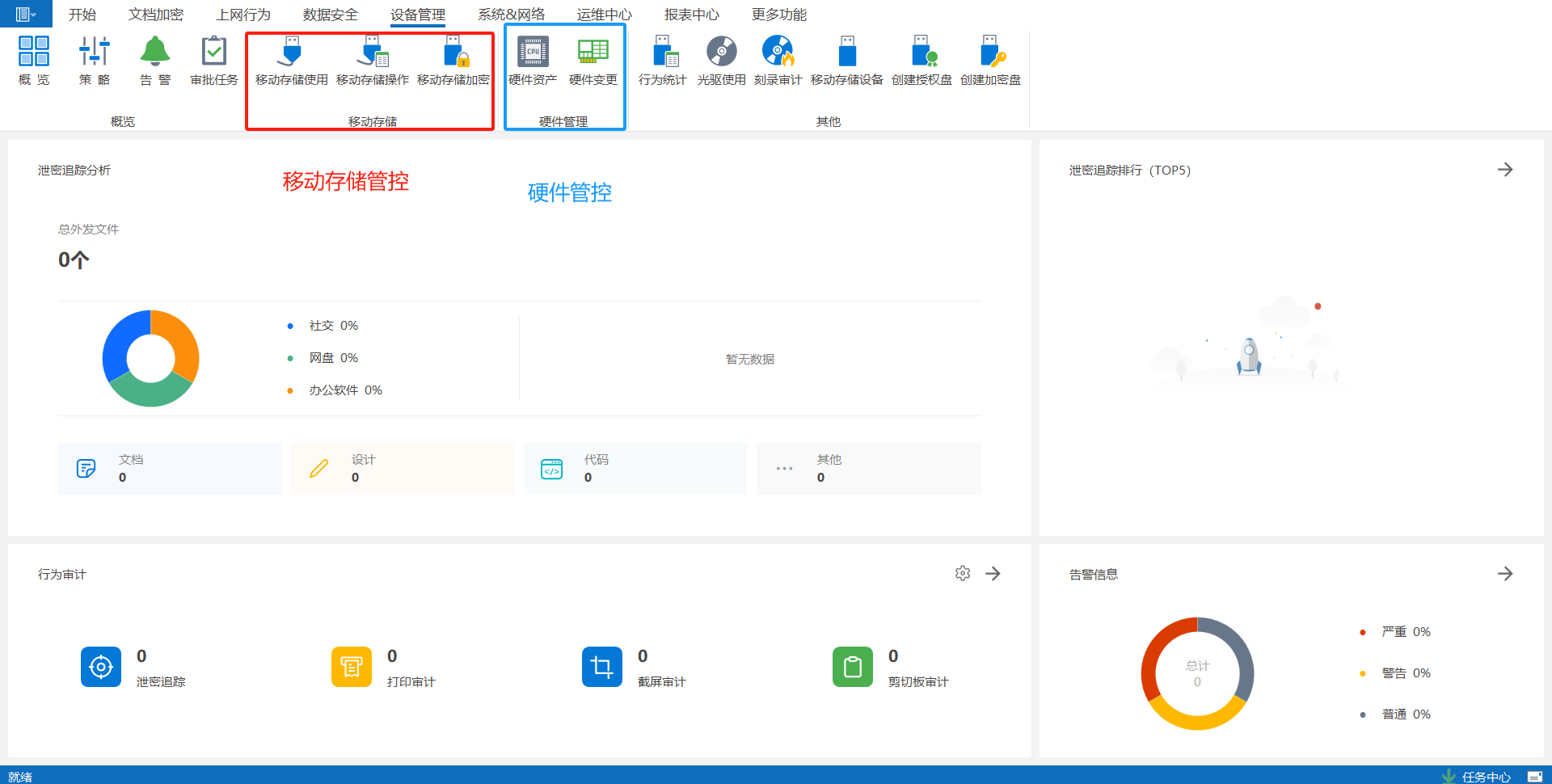Click the 文档 file count card

(x=170, y=468)
